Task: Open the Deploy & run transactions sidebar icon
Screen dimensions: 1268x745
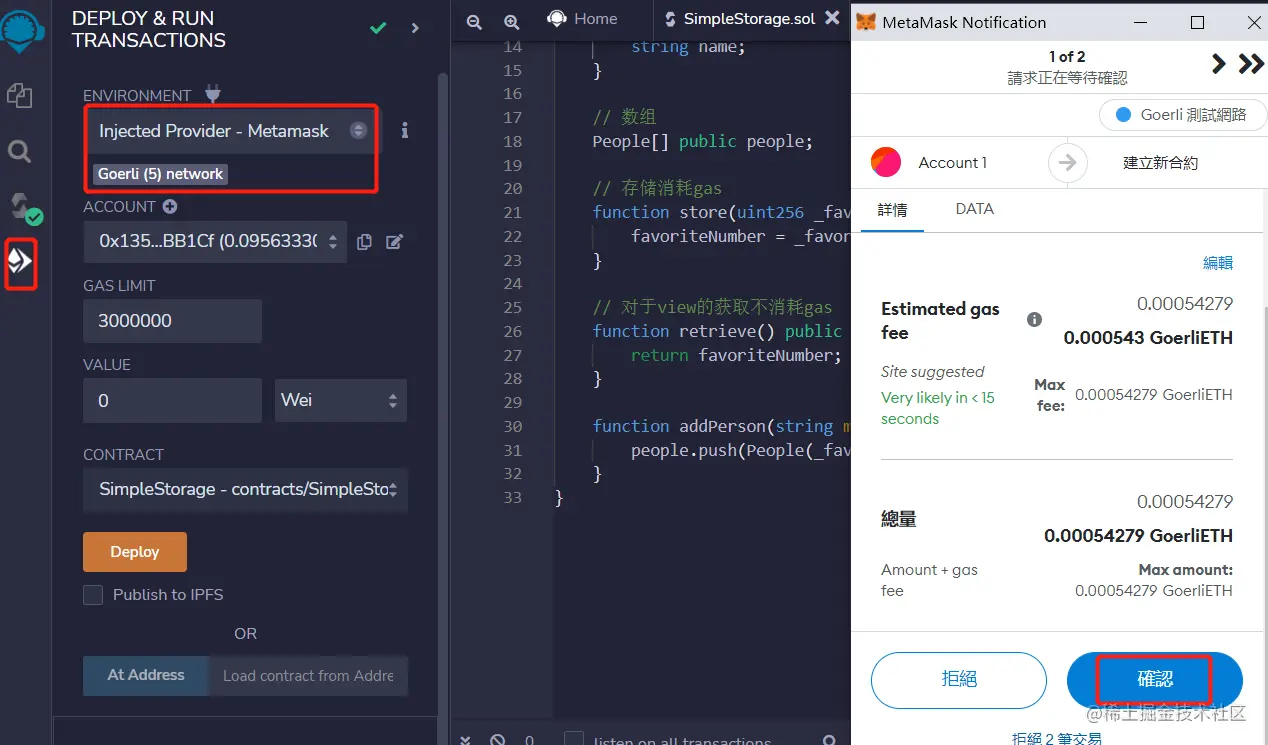Action: click(x=20, y=262)
